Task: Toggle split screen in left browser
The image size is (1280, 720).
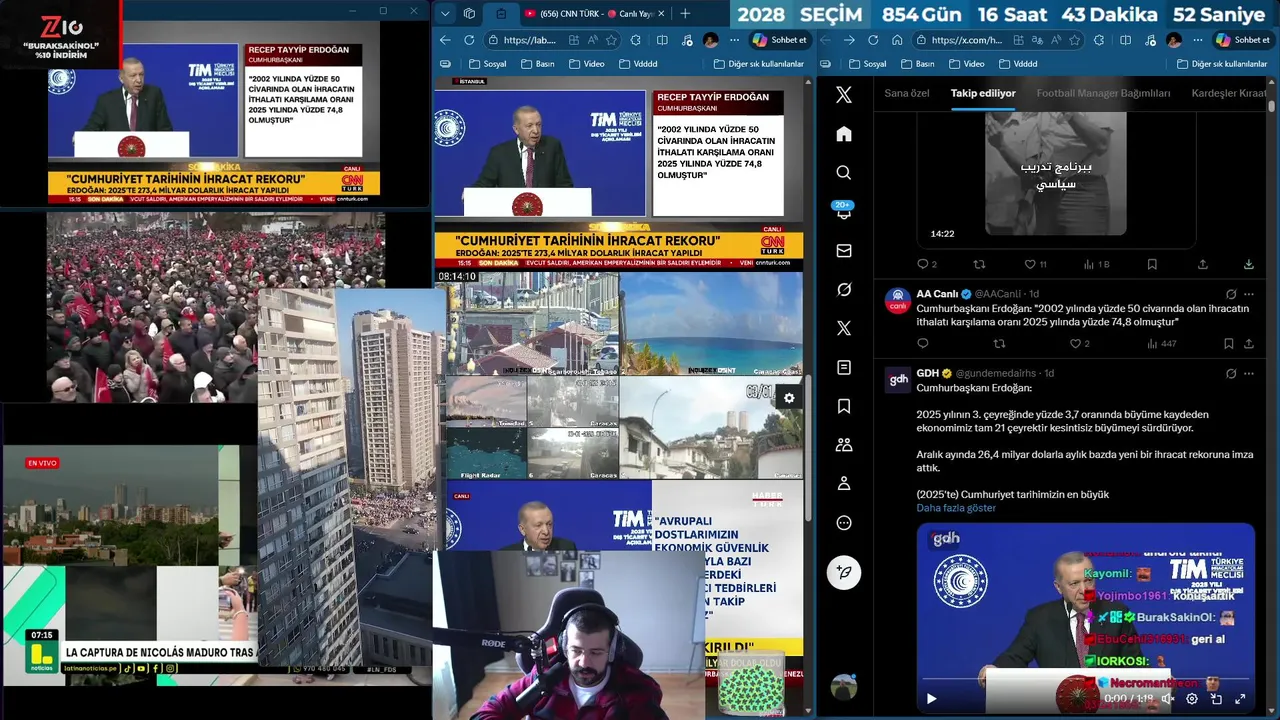Action: click(662, 40)
